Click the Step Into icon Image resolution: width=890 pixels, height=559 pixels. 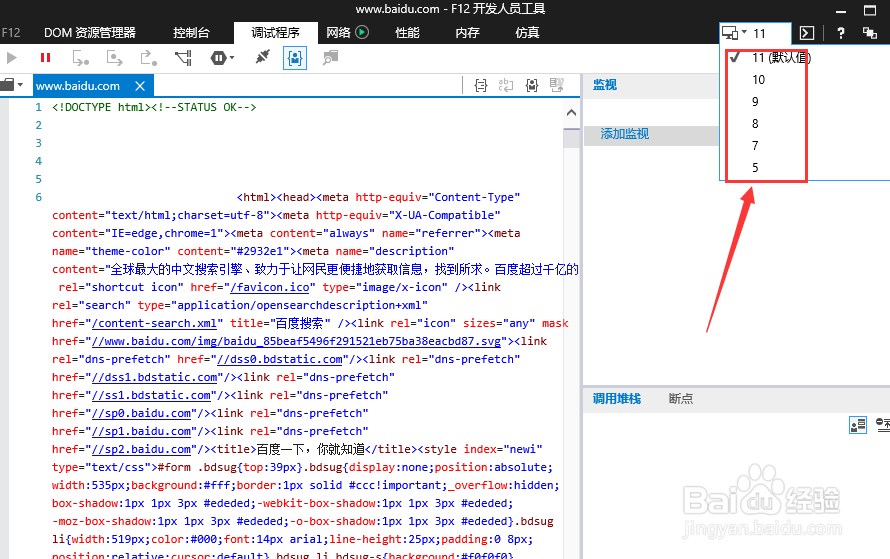(x=80, y=58)
